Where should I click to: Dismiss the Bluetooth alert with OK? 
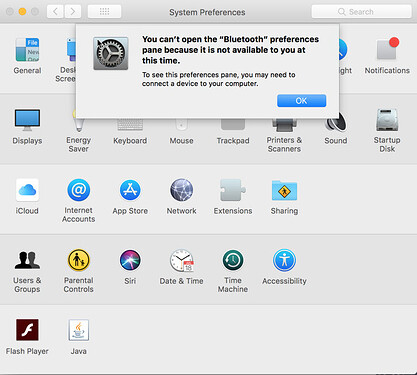[x=301, y=101]
